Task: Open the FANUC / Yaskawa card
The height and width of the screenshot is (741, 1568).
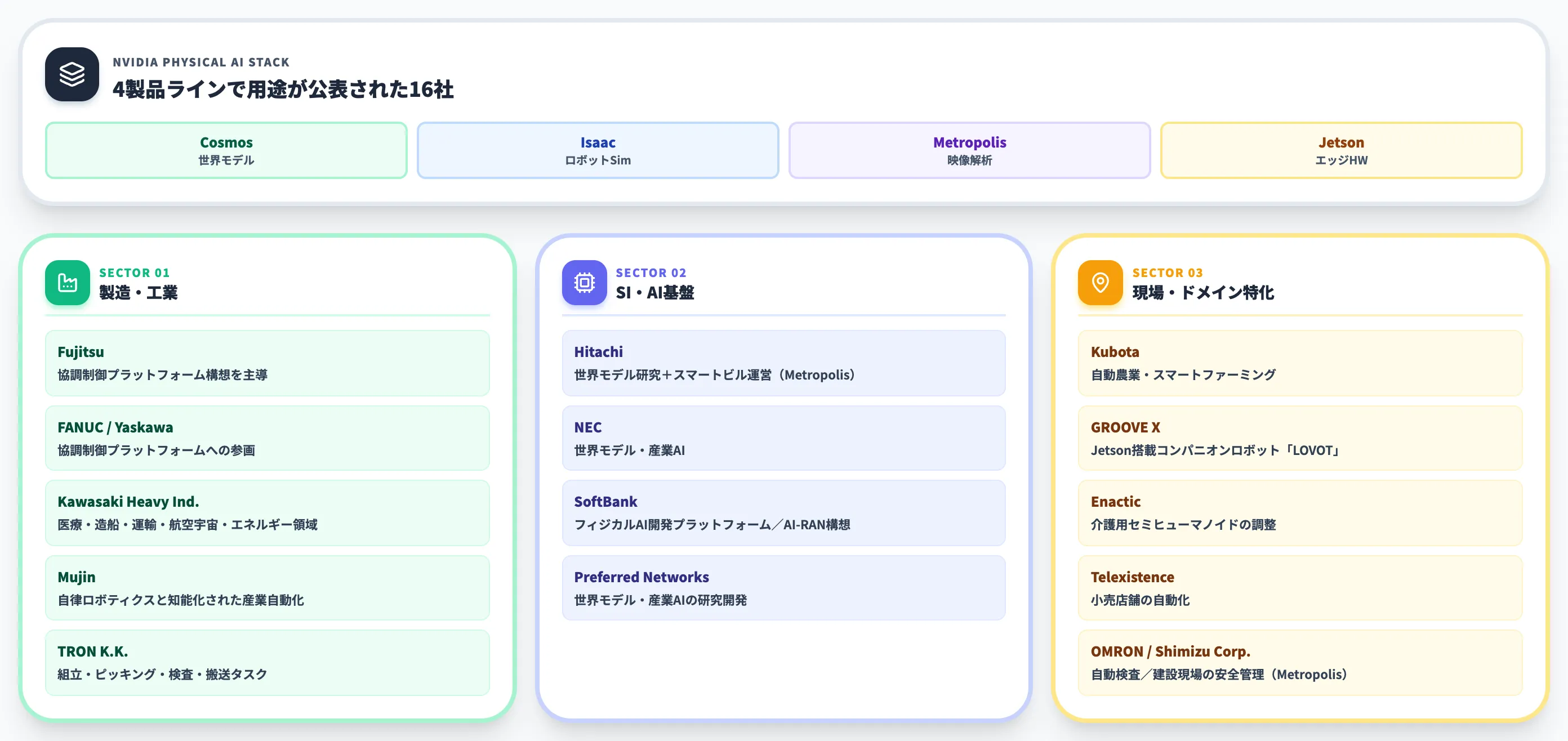Action: [x=267, y=438]
